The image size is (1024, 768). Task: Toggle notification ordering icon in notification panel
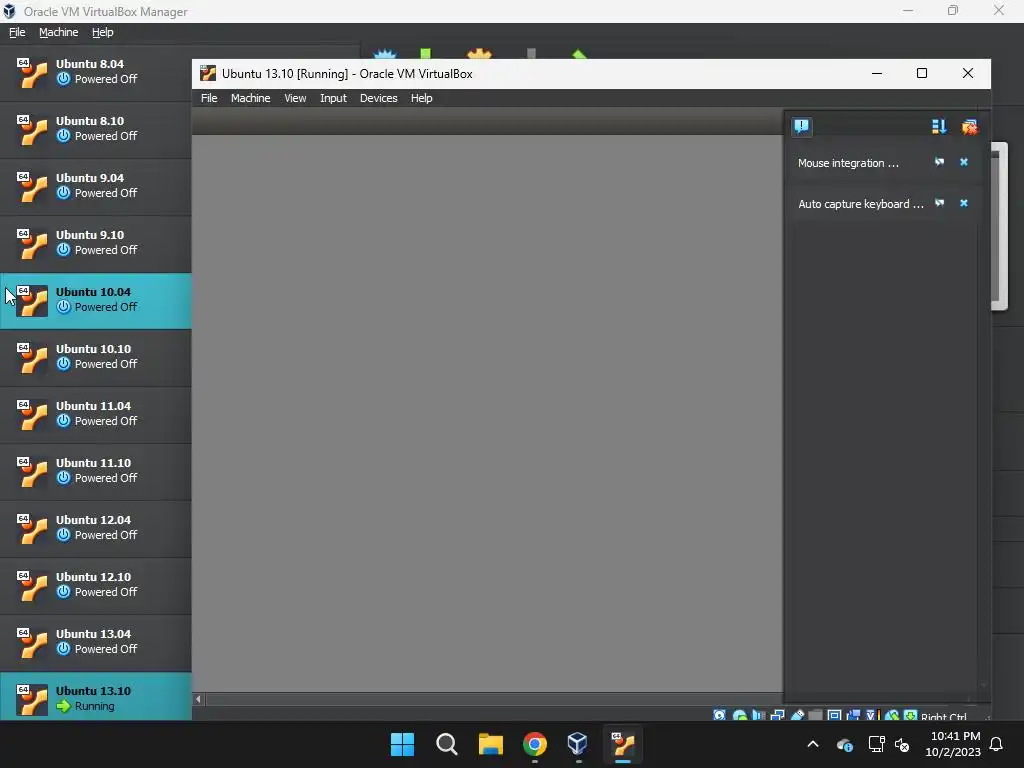939,127
